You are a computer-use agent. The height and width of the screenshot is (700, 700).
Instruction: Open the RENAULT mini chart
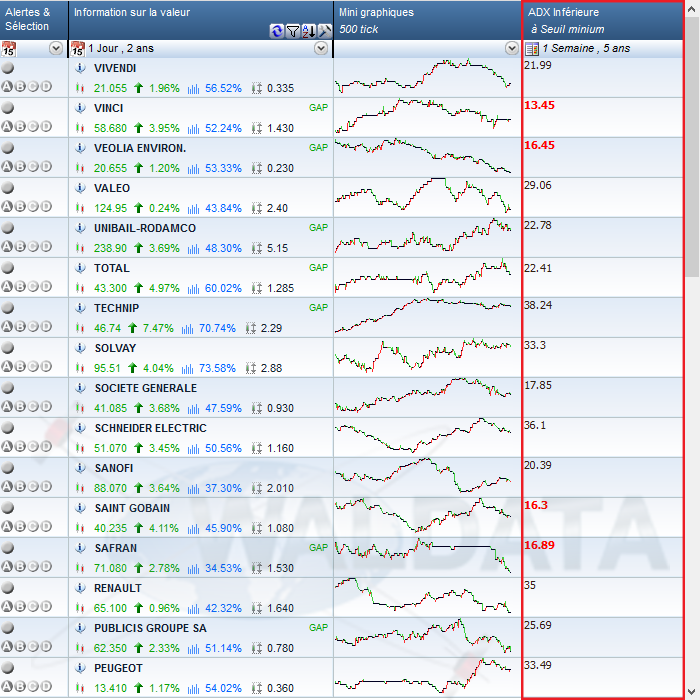pyautogui.click(x=423, y=596)
